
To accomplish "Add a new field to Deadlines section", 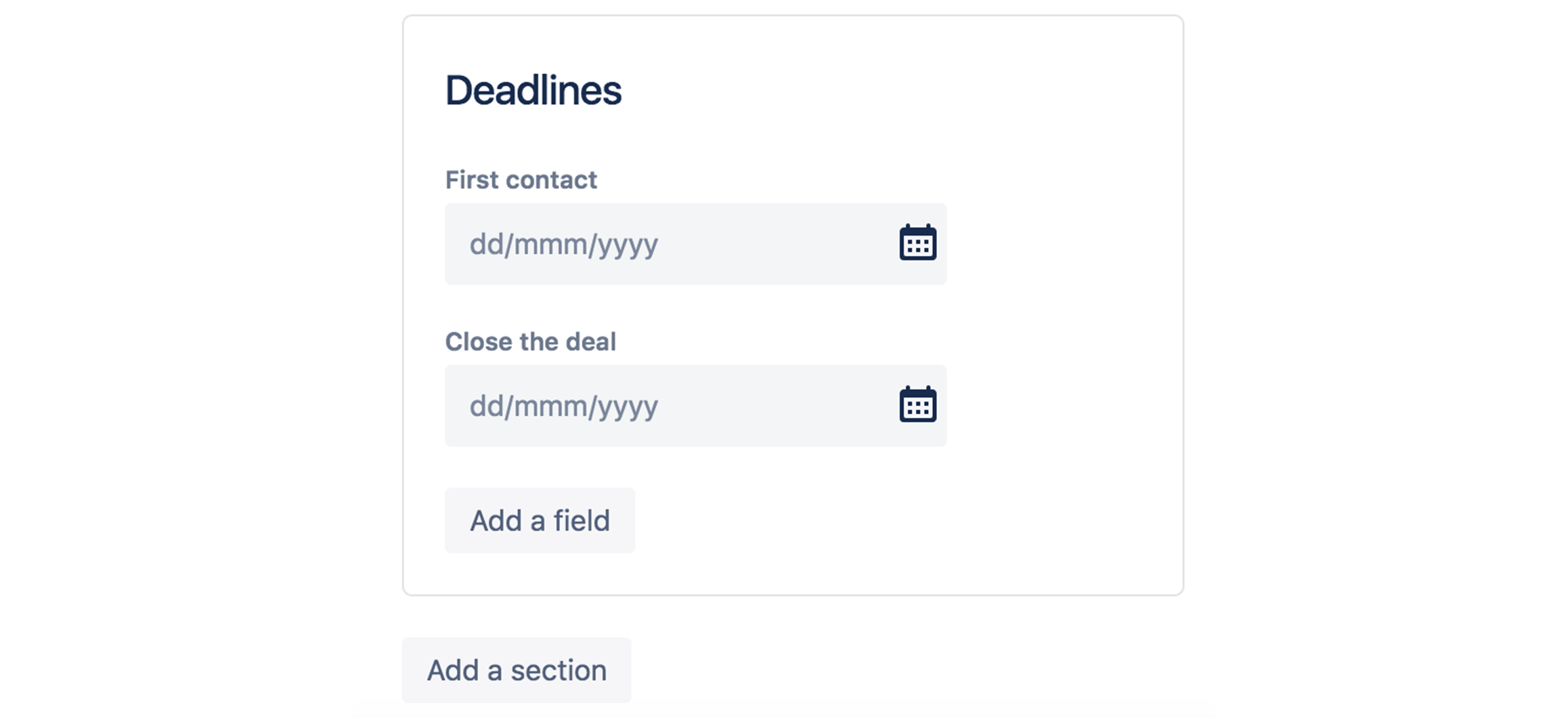I will [540, 520].
